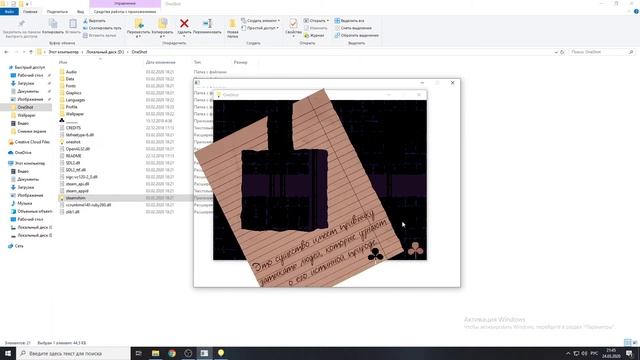Viewport: 640px width, 360px height.
Task: Select the CREDITS file
Action: click(73, 128)
